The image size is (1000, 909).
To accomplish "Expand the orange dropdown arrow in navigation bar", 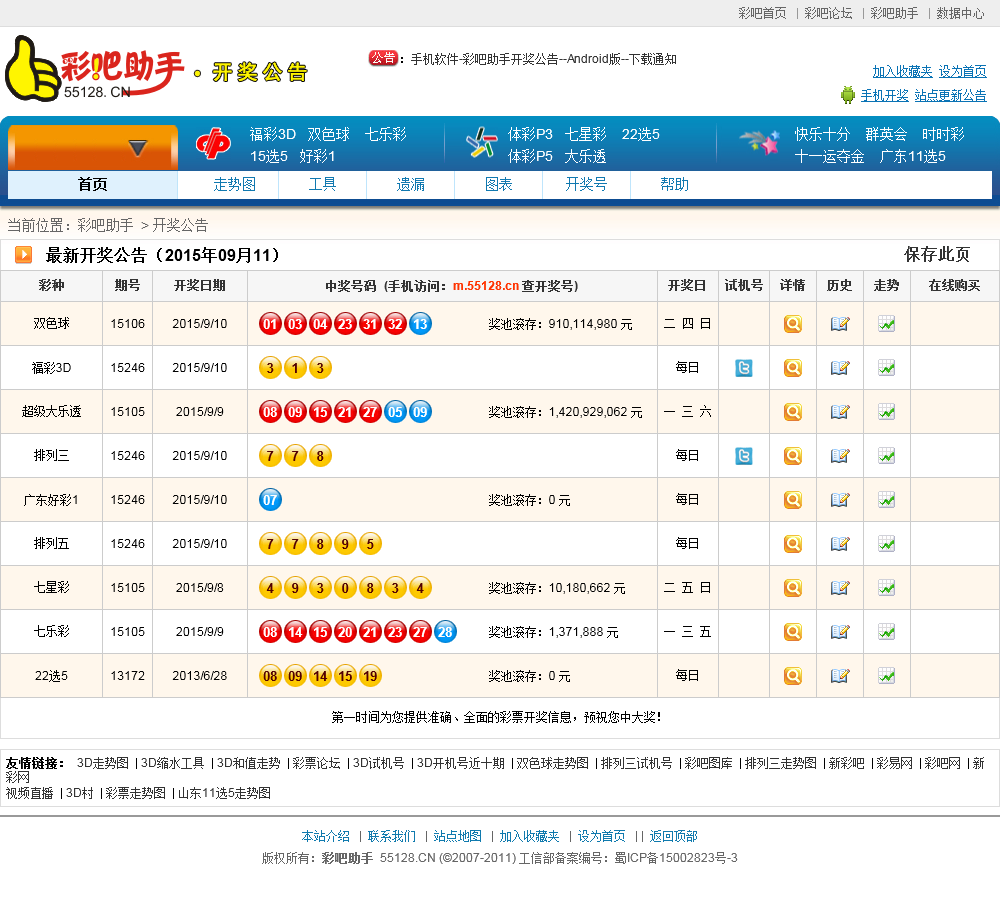I will 138,148.
